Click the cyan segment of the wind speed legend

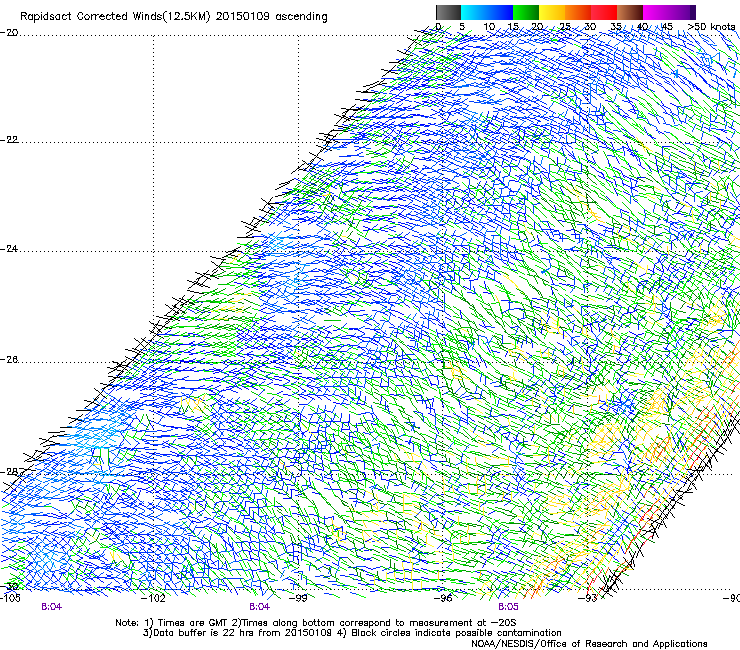click(474, 12)
